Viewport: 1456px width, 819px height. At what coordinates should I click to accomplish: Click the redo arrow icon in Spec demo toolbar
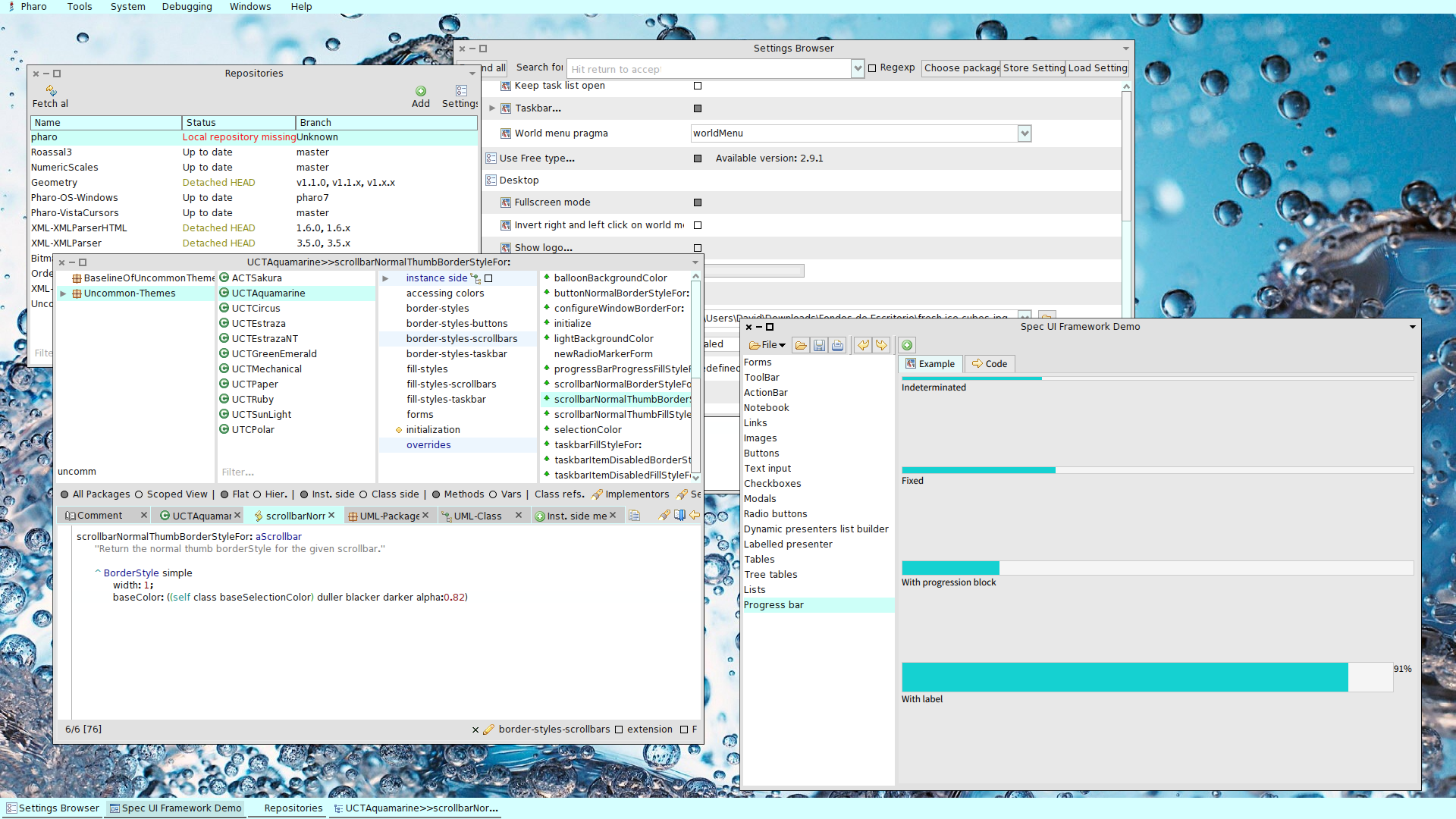coord(881,346)
